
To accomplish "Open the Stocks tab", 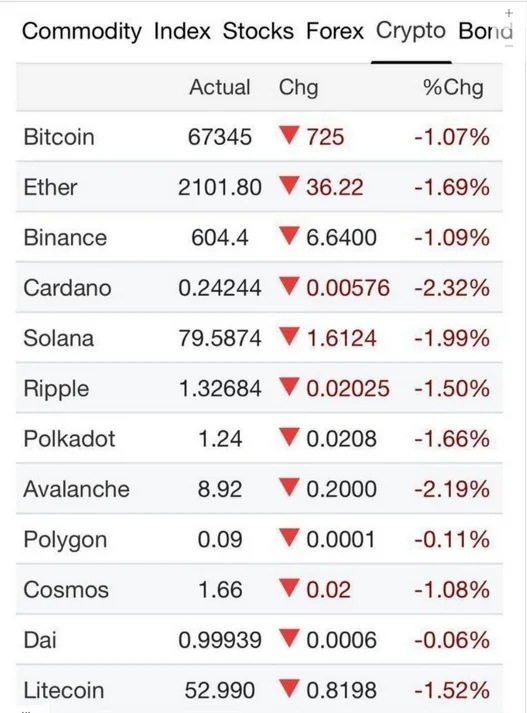I will [x=258, y=31].
